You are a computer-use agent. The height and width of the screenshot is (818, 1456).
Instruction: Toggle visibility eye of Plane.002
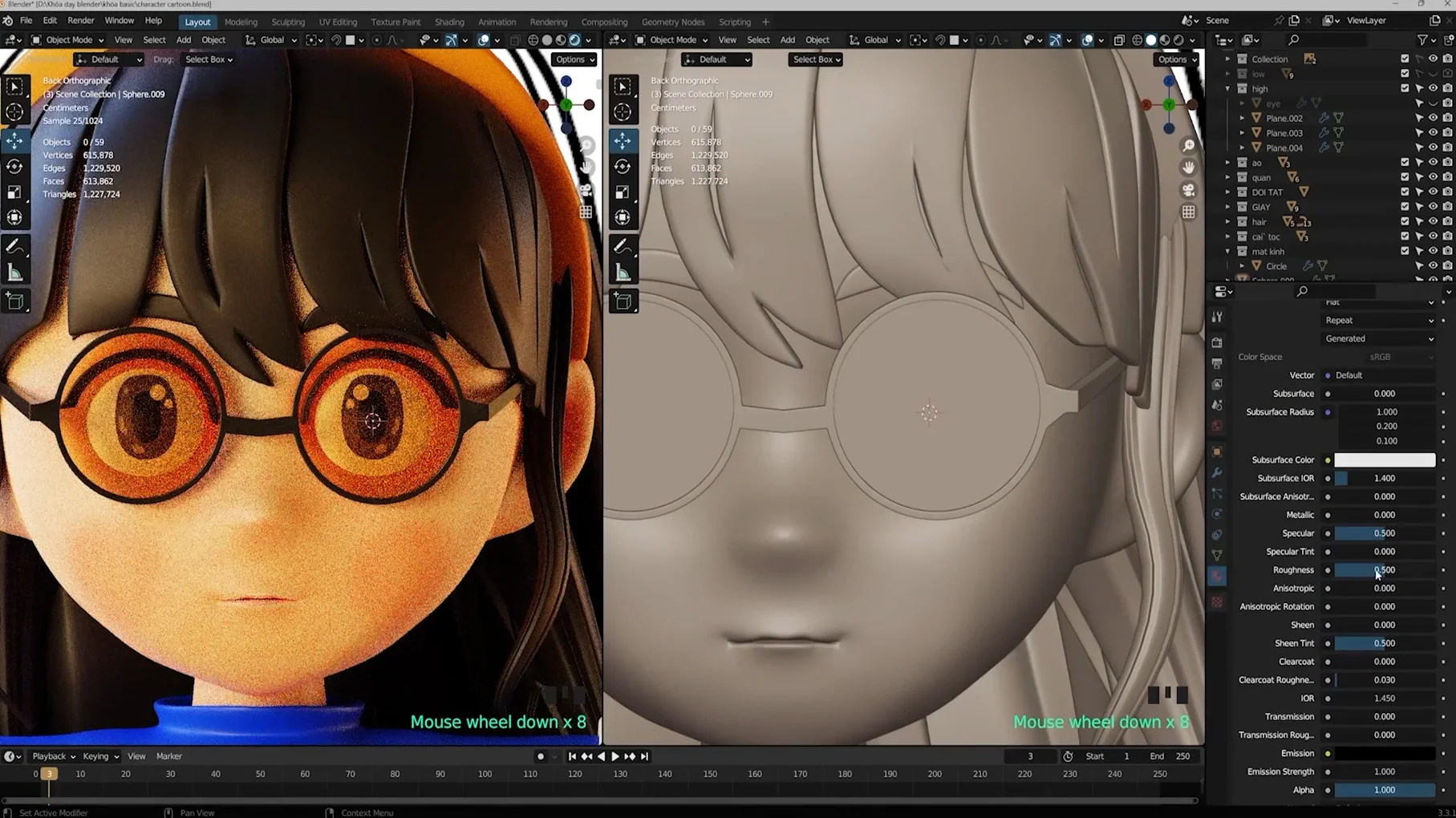click(1433, 118)
